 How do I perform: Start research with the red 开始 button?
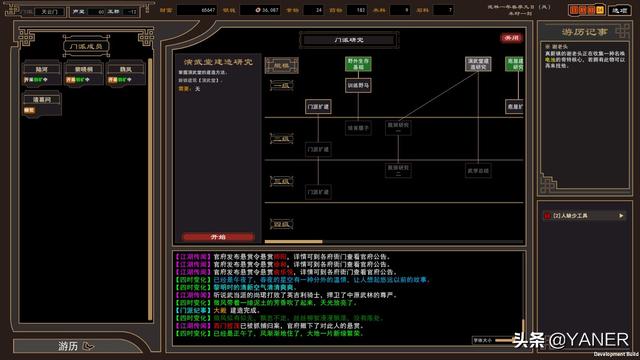tap(218, 237)
